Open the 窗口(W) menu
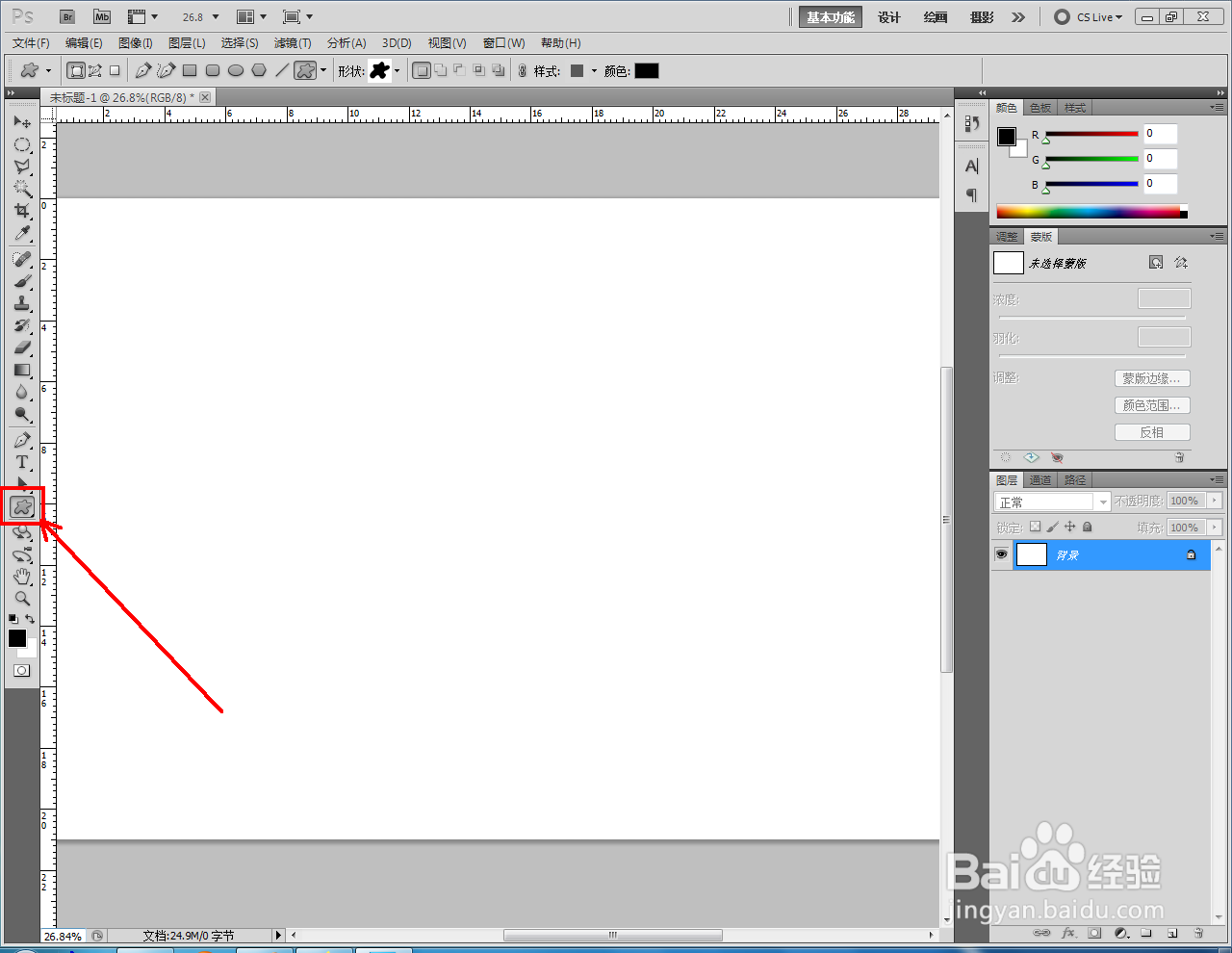The height and width of the screenshot is (953, 1232). (x=503, y=43)
